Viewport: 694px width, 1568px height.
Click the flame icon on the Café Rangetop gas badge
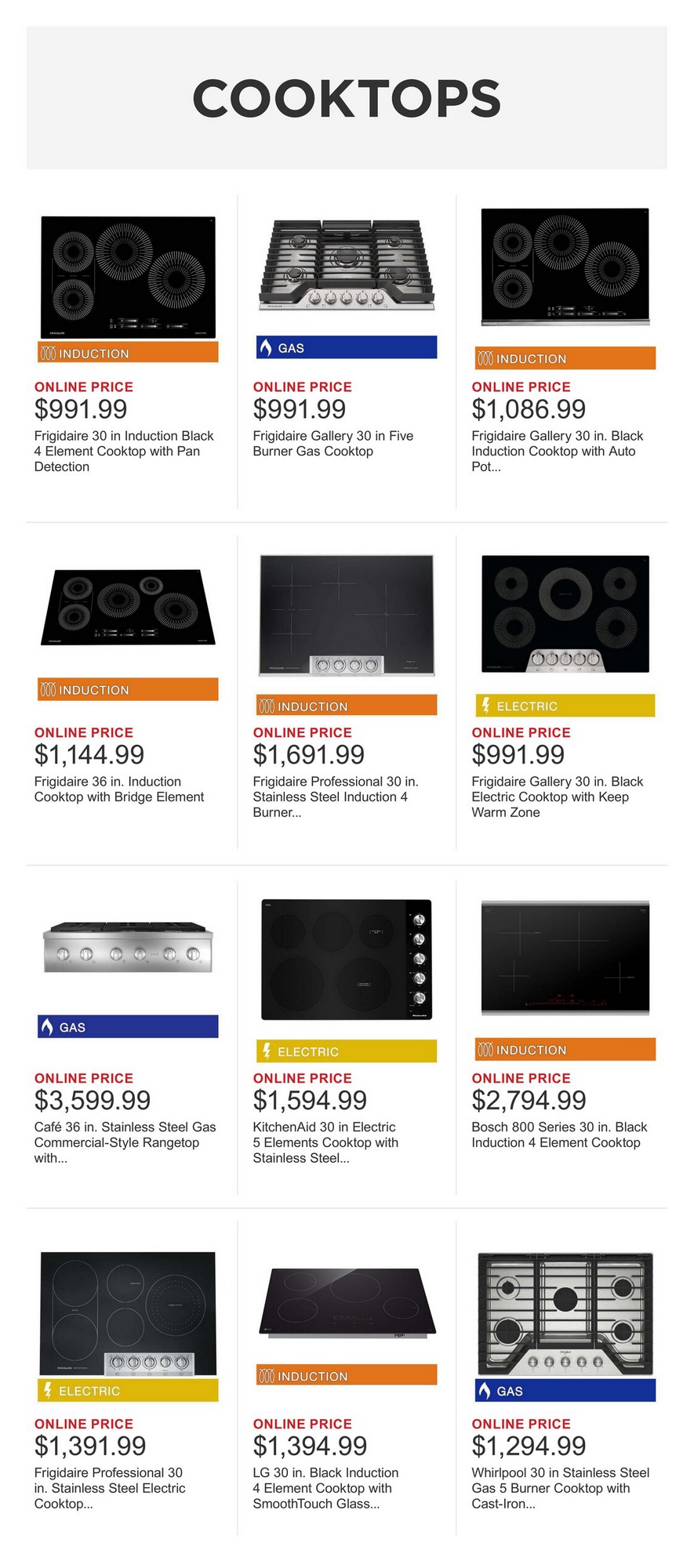pos(47,1026)
